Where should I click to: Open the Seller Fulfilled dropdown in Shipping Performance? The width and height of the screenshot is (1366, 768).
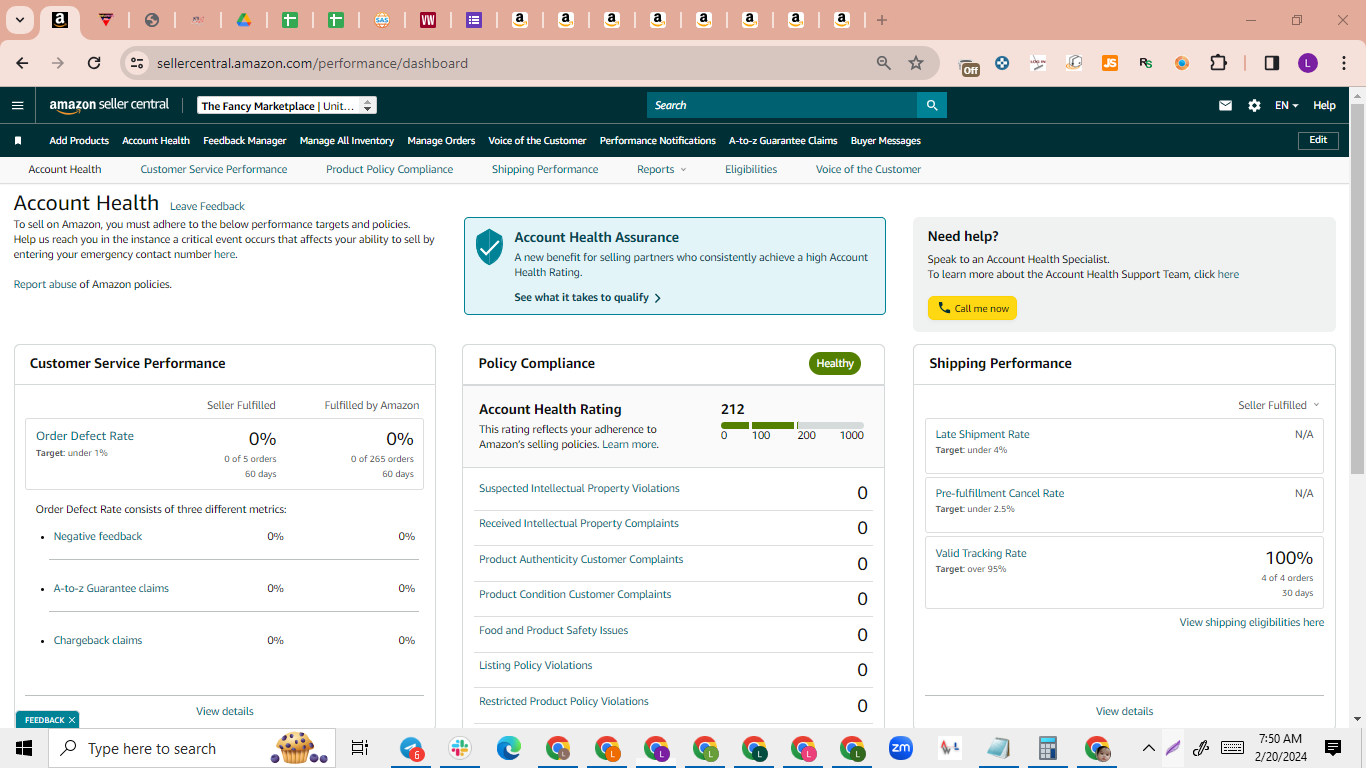(x=1279, y=405)
